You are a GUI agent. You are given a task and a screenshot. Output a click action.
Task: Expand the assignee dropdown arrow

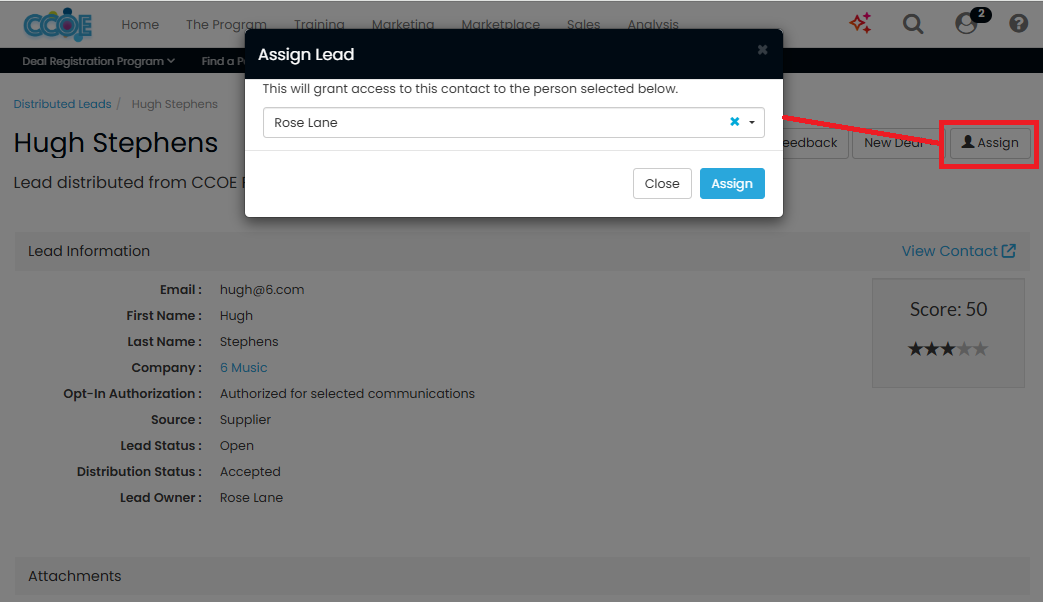[x=751, y=123]
